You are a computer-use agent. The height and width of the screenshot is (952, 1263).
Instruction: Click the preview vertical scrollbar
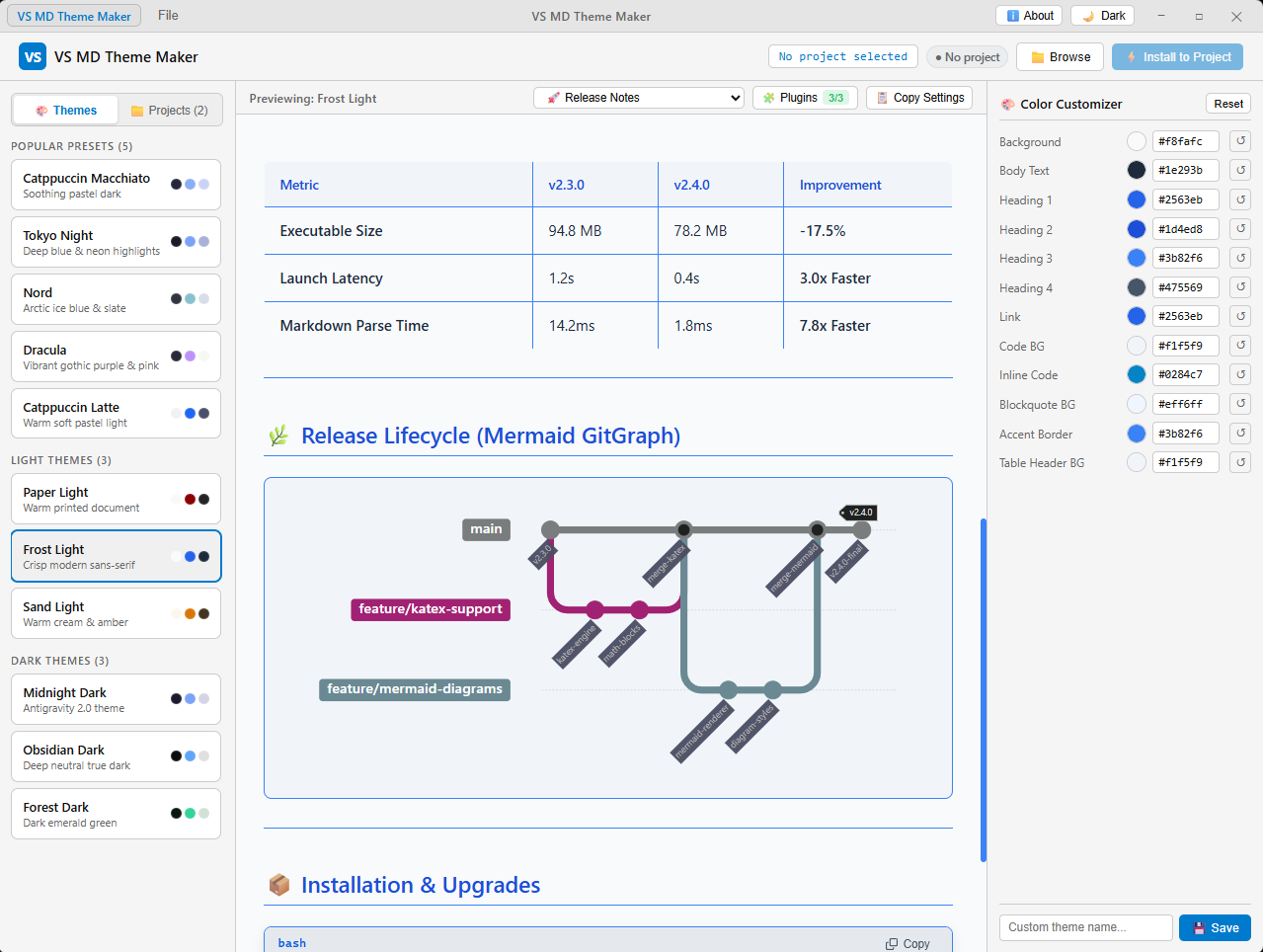click(983, 689)
